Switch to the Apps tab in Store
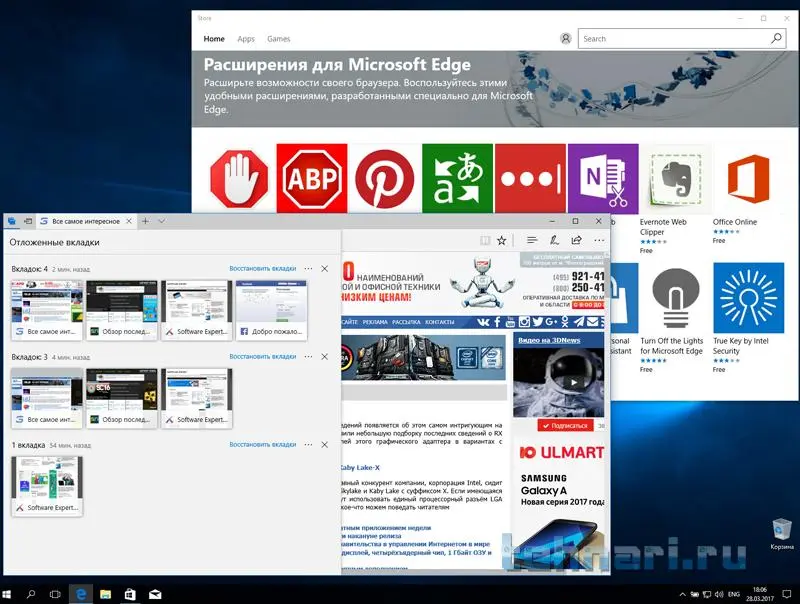This screenshot has width=800, height=604. (x=246, y=39)
